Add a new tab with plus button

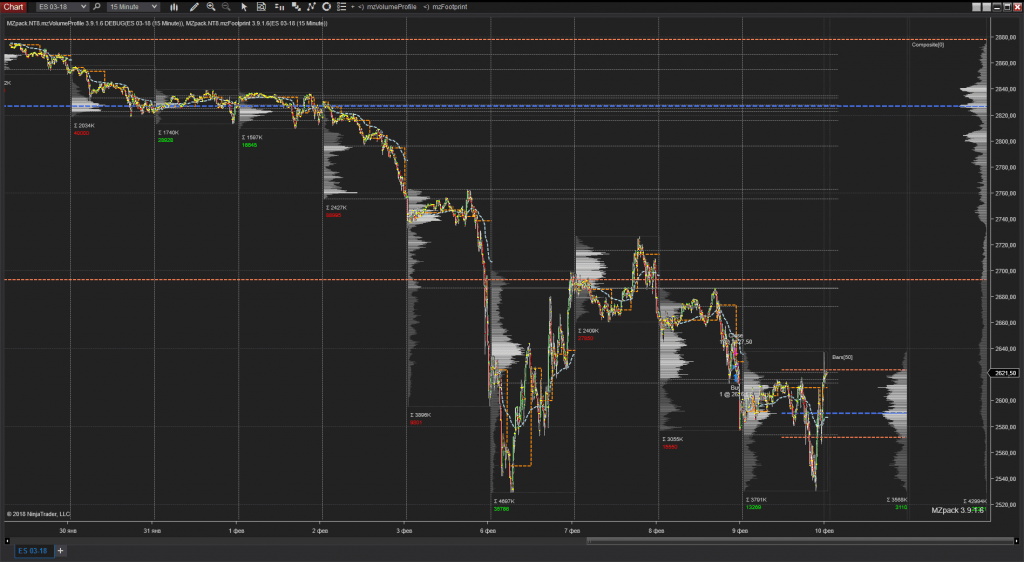click(60, 551)
